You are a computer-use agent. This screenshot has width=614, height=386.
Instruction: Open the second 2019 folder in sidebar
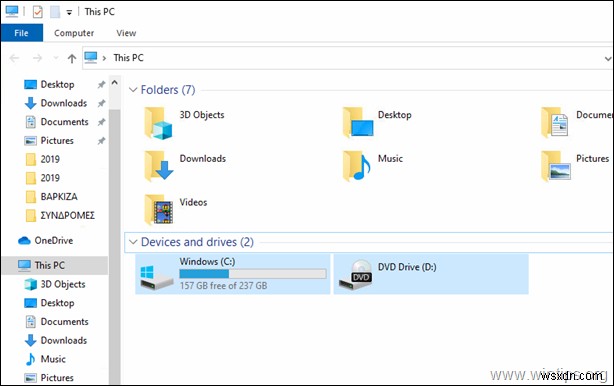pos(43,178)
